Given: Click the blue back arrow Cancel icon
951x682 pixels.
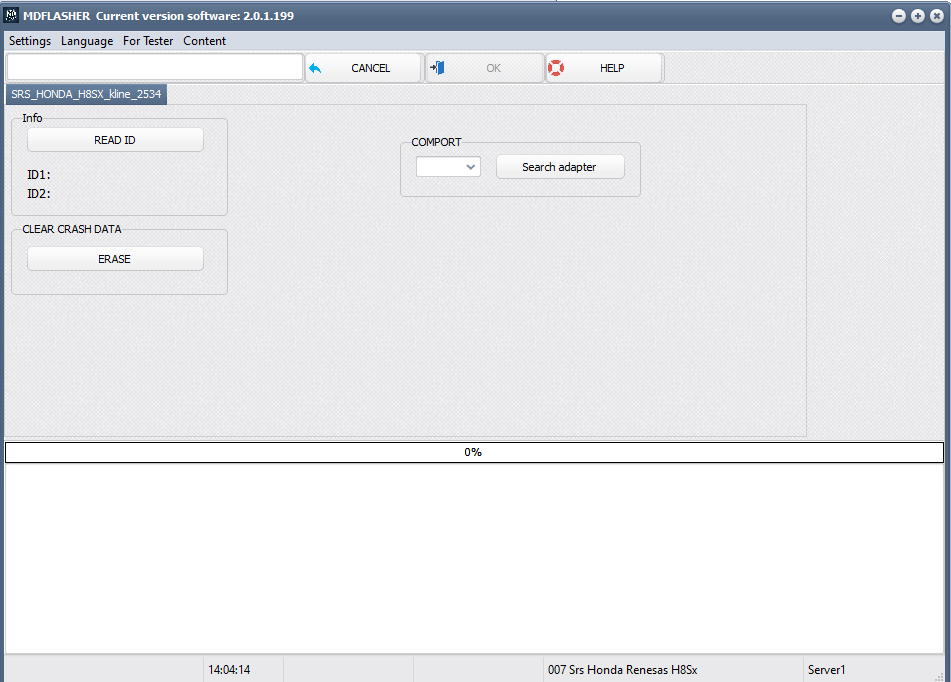Looking at the screenshot, I should (x=315, y=69).
